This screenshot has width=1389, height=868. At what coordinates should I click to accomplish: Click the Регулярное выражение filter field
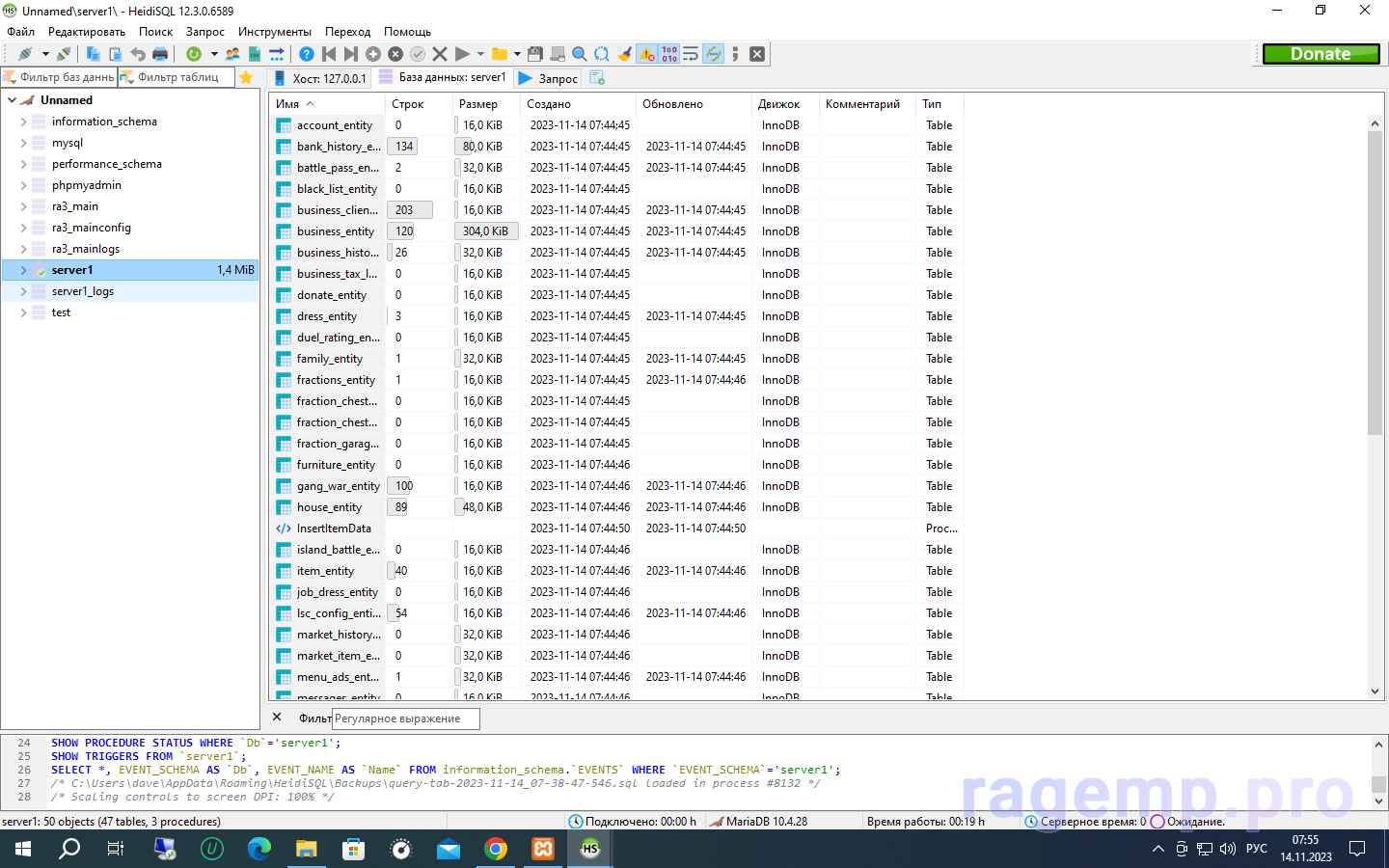point(405,719)
